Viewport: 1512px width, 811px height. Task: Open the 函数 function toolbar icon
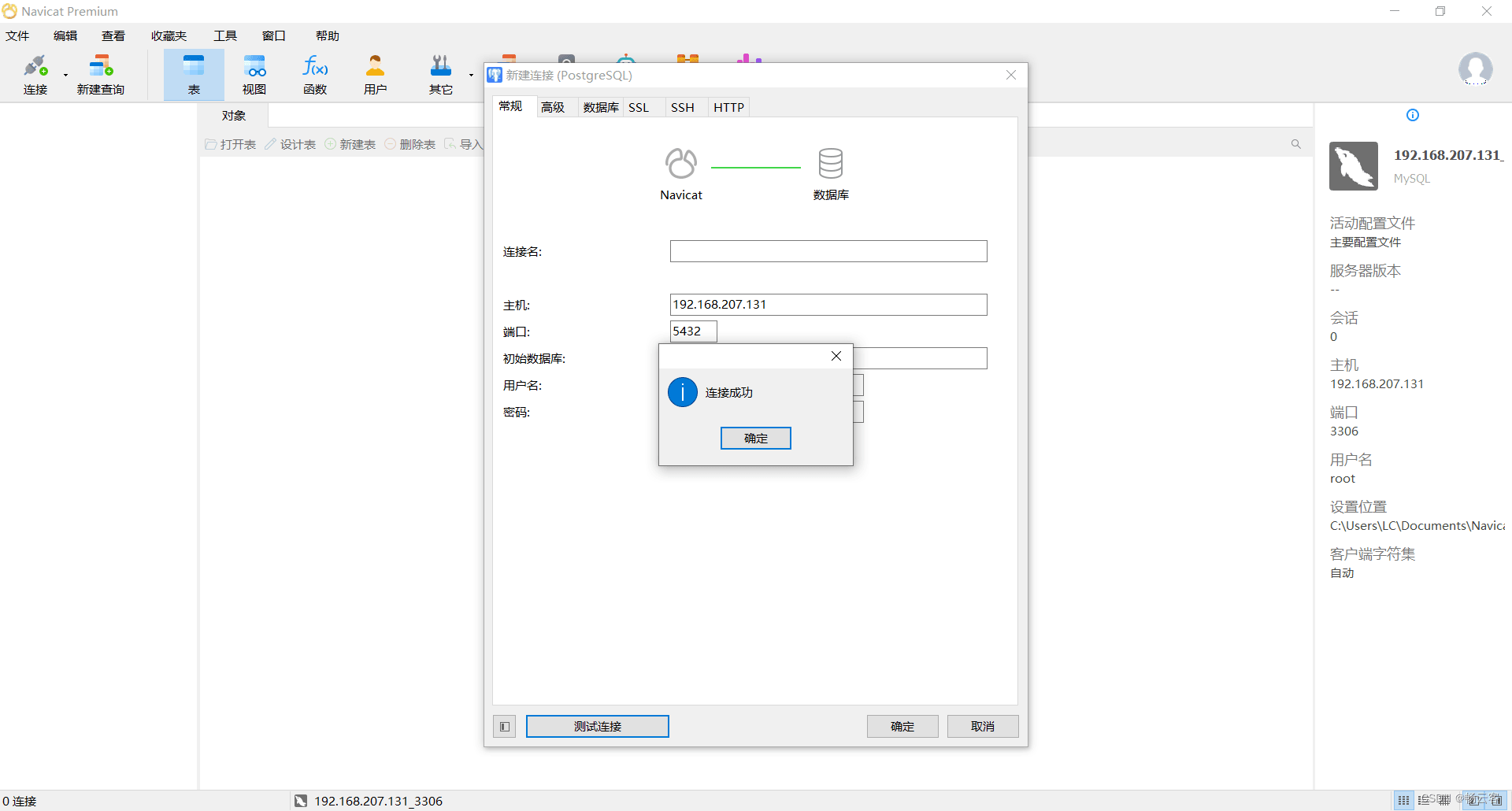[315, 75]
